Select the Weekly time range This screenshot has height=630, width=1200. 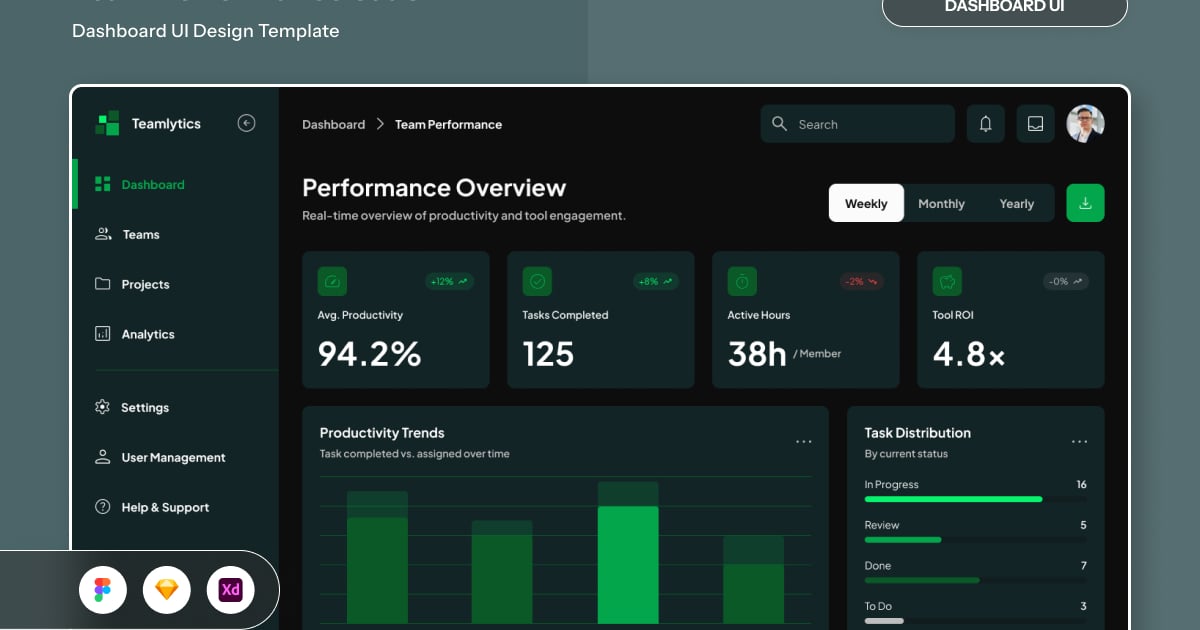(x=866, y=203)
